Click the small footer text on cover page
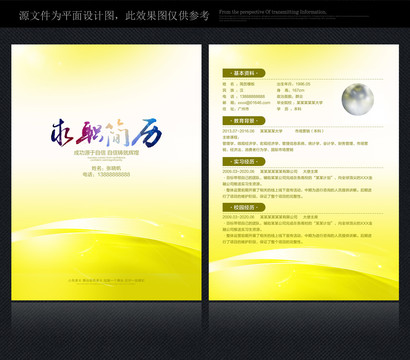Image resolution: width=410 pixels, height=360 pixels. pos(106,281)
